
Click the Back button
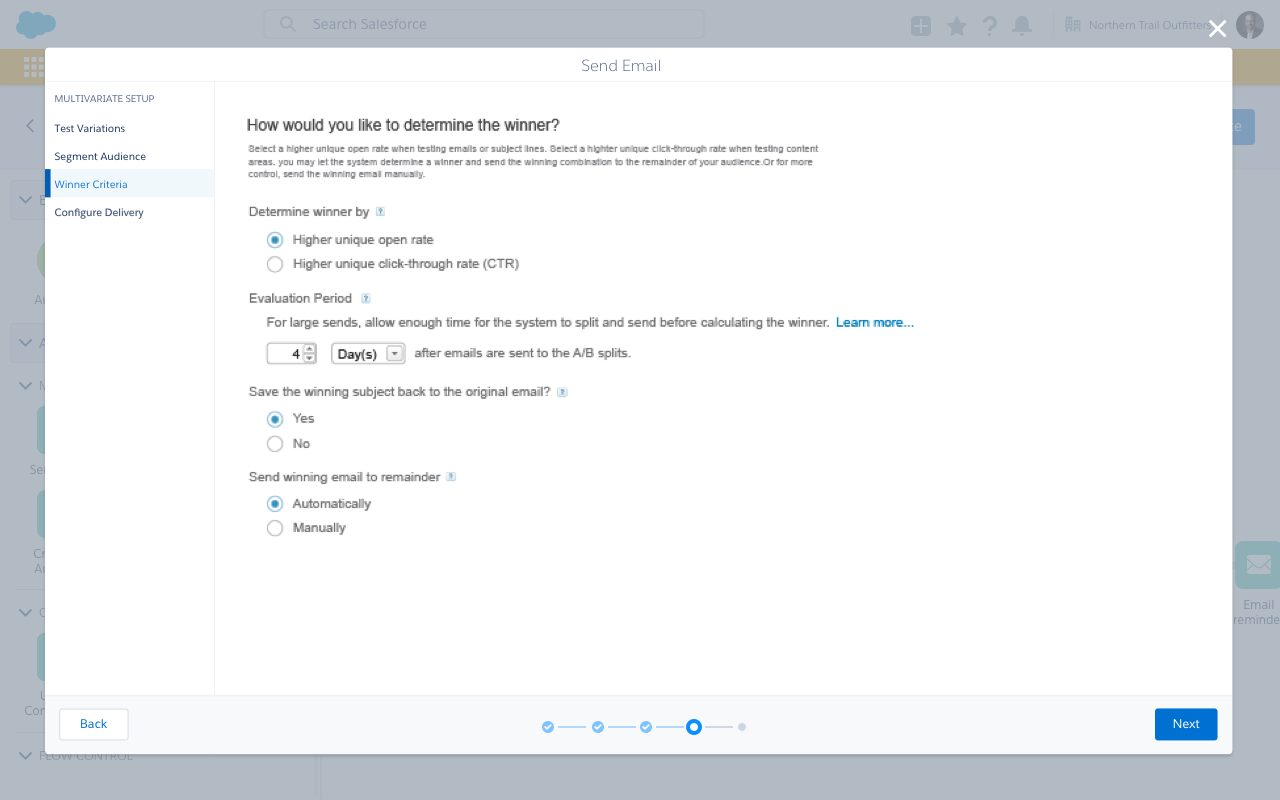[94, 724]
